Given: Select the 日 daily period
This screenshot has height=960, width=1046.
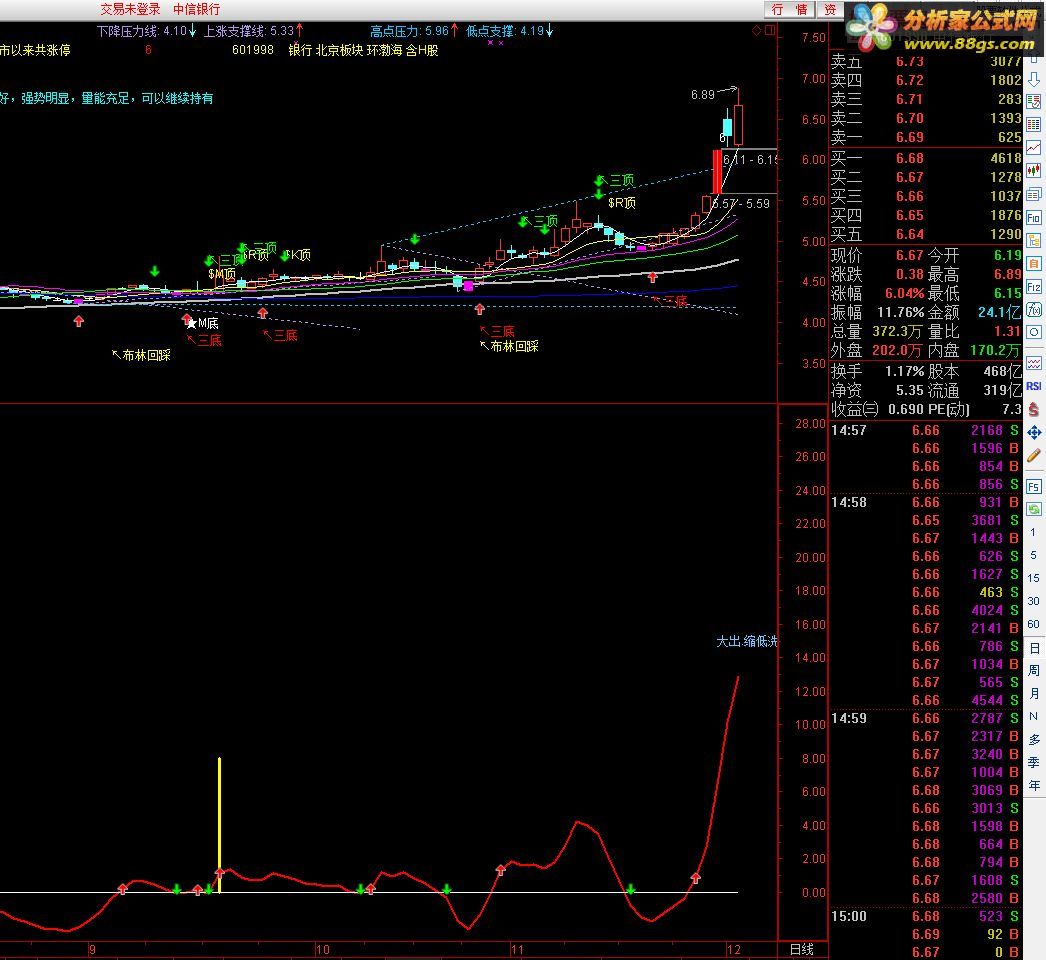Looking at the screenshot, I should (1034, 648).
